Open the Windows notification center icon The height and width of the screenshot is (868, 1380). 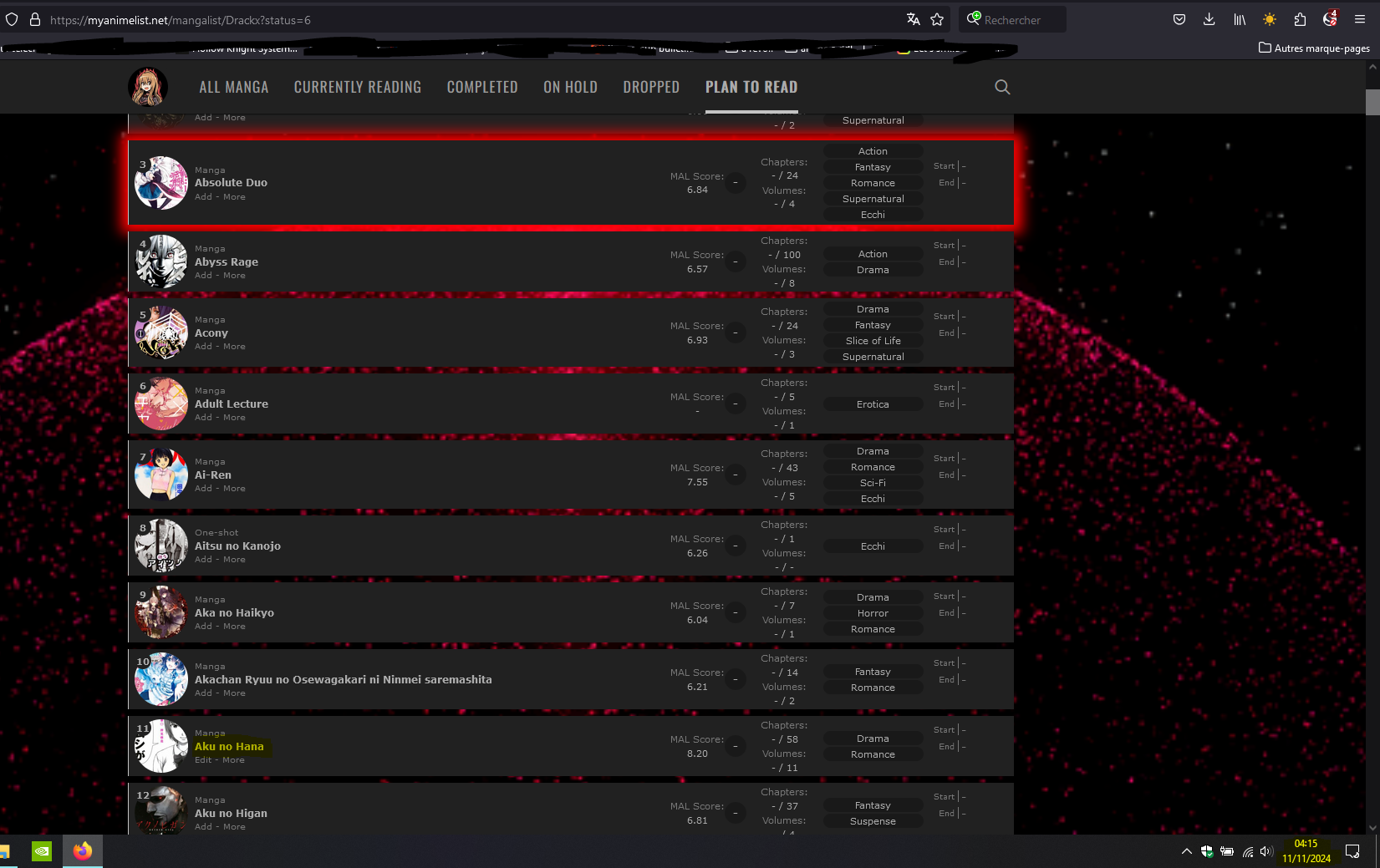[x=1352, y=851]
